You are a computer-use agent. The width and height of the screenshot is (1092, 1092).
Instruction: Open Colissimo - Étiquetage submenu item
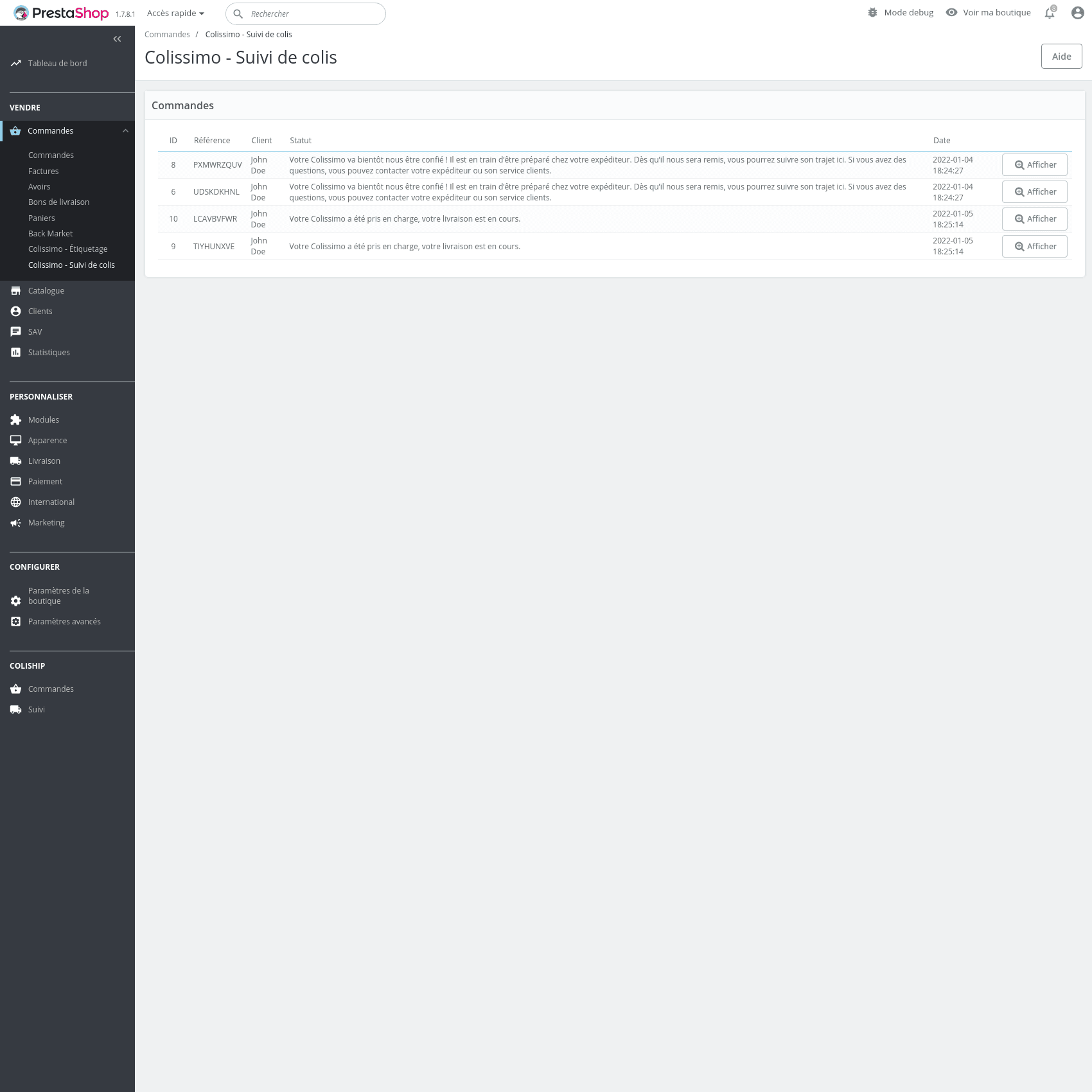[67, 249]
